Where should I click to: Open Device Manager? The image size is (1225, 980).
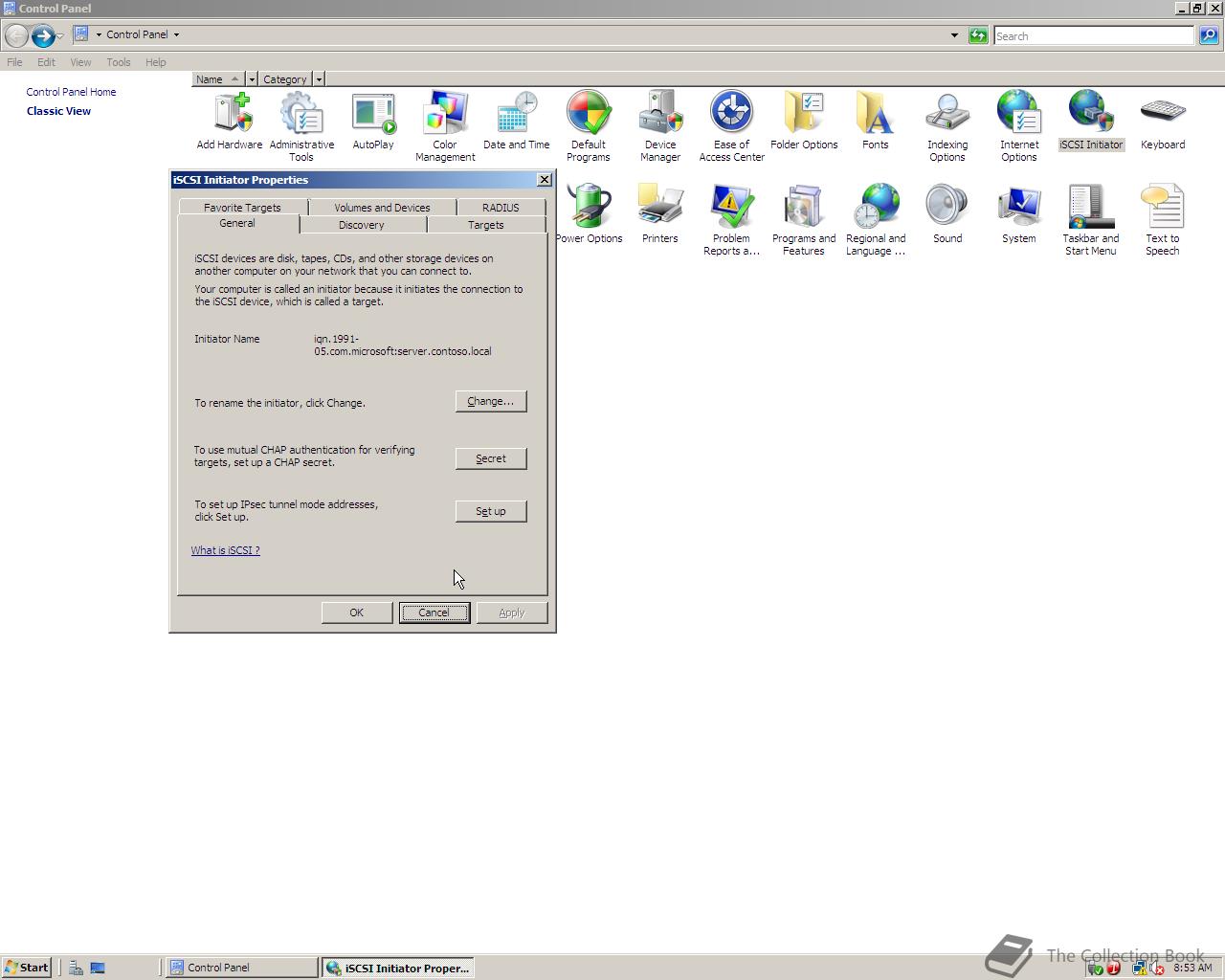pyautogui.click(x=660, y=125)
